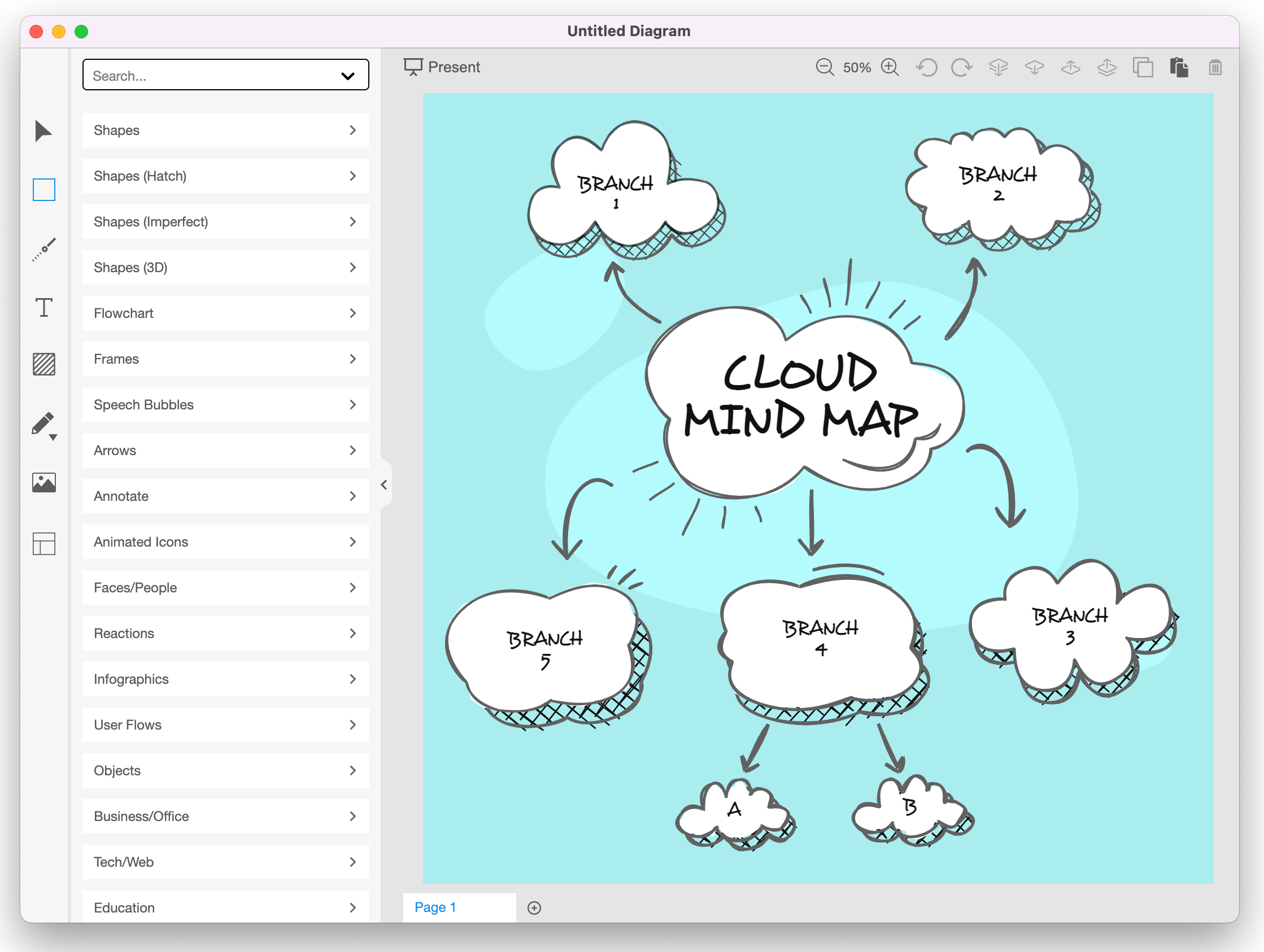The image size is (1264, 952).
Task: Select the pointer arrow tool
Action: pyautogui.click(x=43, y=132)
